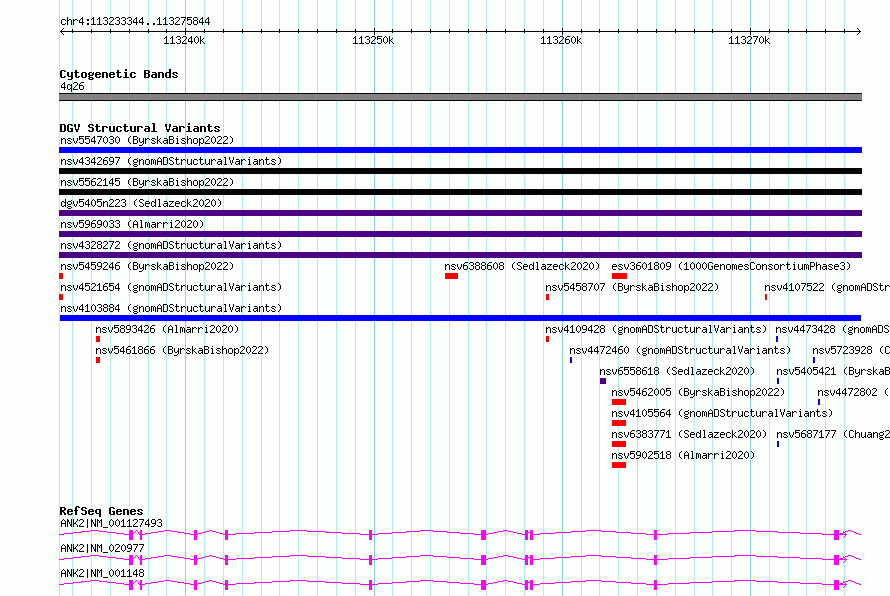Click the DGV Structural Variants track title

tap(140, 128)
